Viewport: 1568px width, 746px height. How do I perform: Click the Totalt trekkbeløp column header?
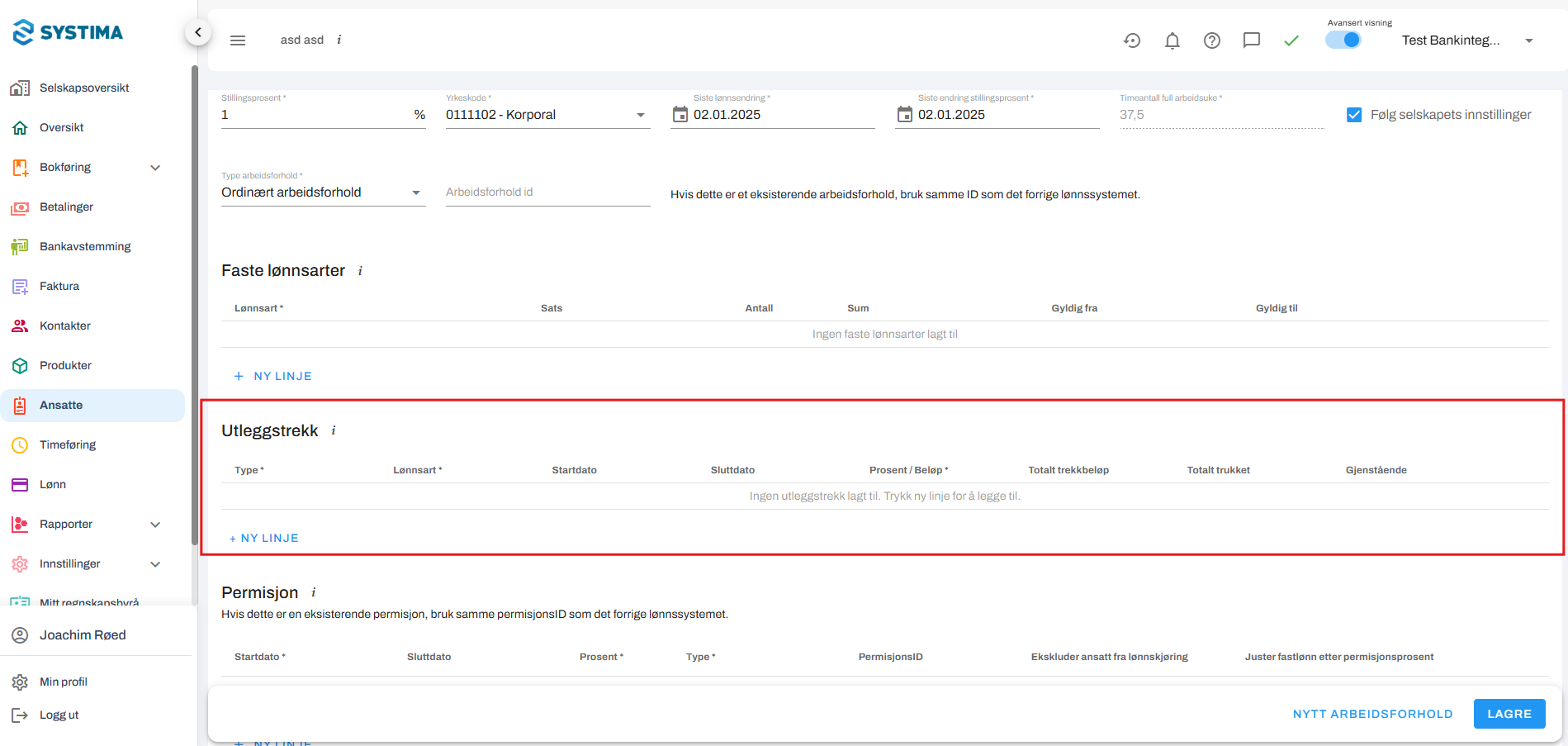[x=1068, y=470]
